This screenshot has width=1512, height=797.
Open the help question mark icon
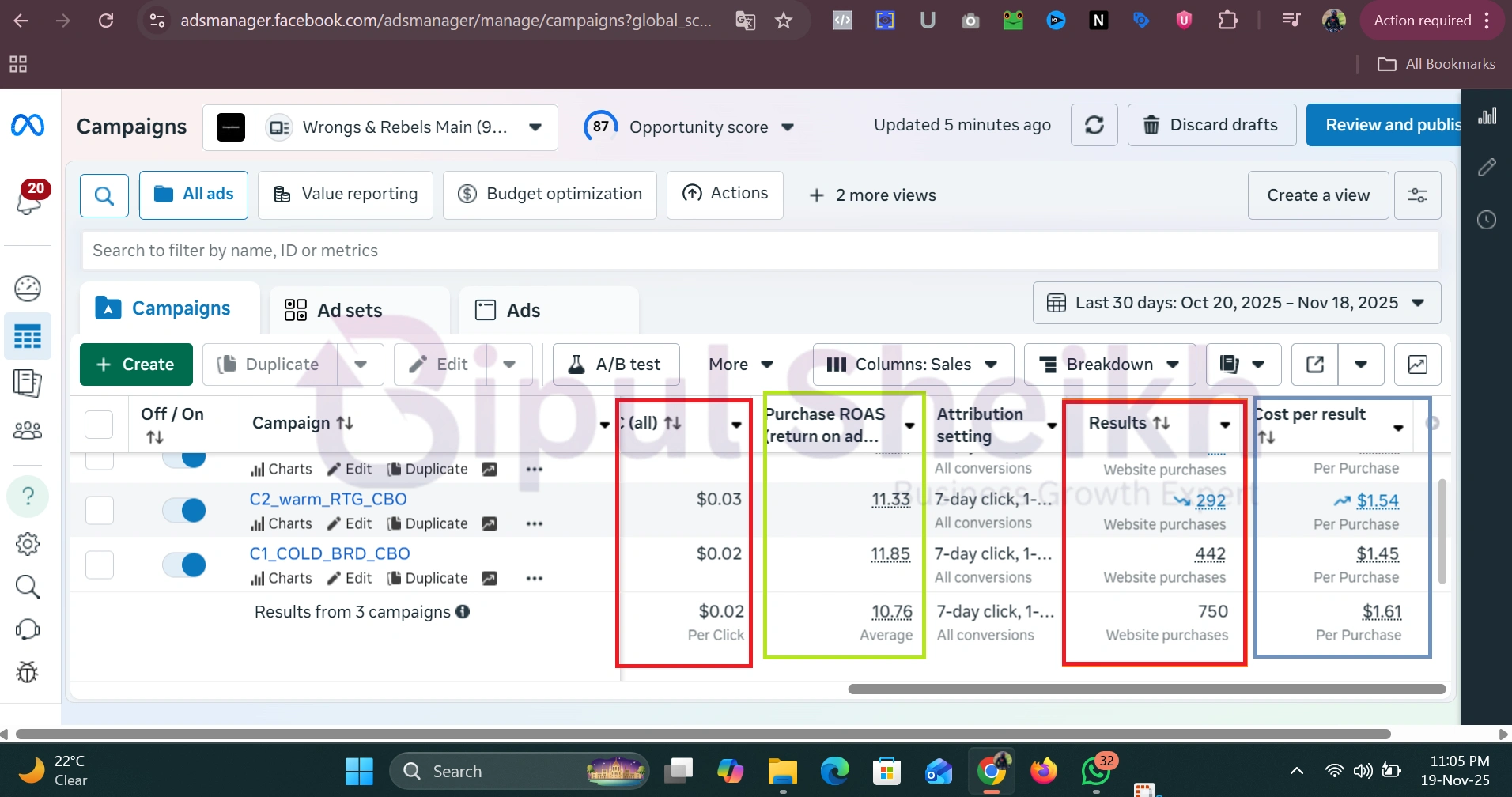pos(28,496)
